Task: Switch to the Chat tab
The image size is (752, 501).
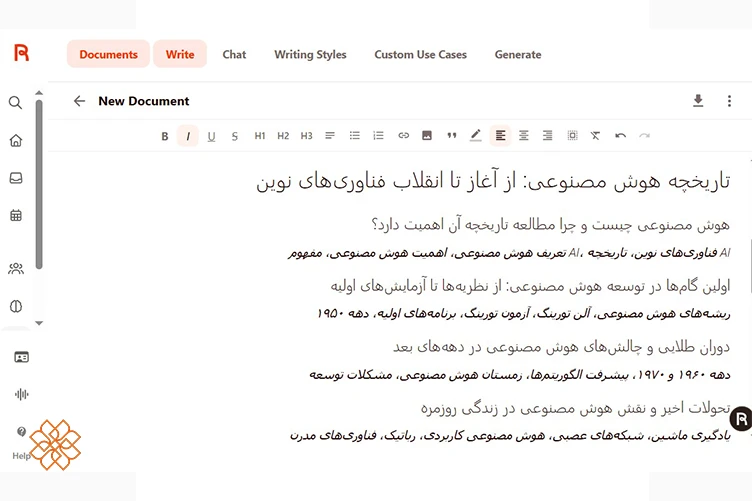Action: [234, 55]
